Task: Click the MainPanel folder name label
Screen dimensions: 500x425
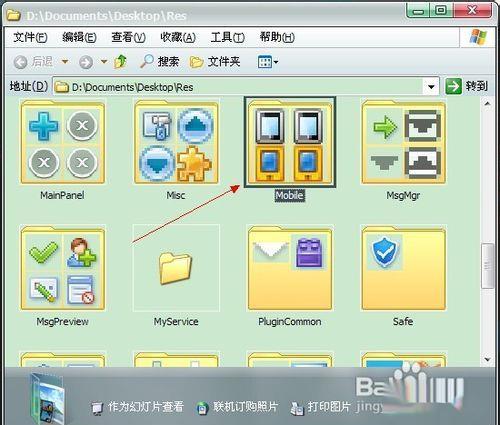Action: coord(62,195)
